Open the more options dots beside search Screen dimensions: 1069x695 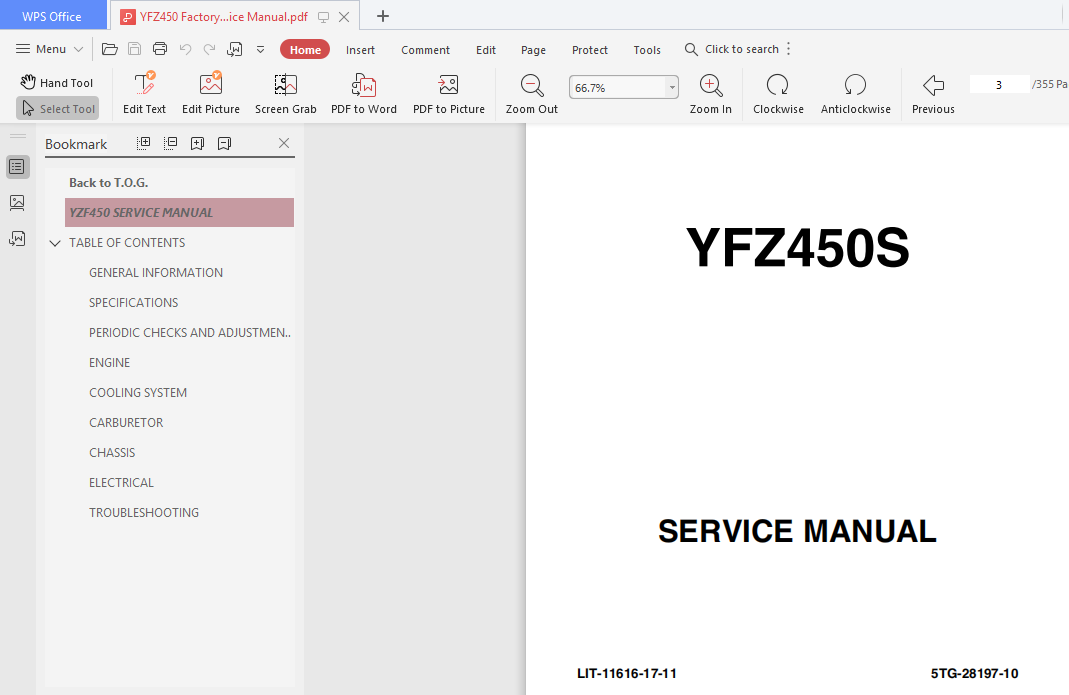(789, 49)
